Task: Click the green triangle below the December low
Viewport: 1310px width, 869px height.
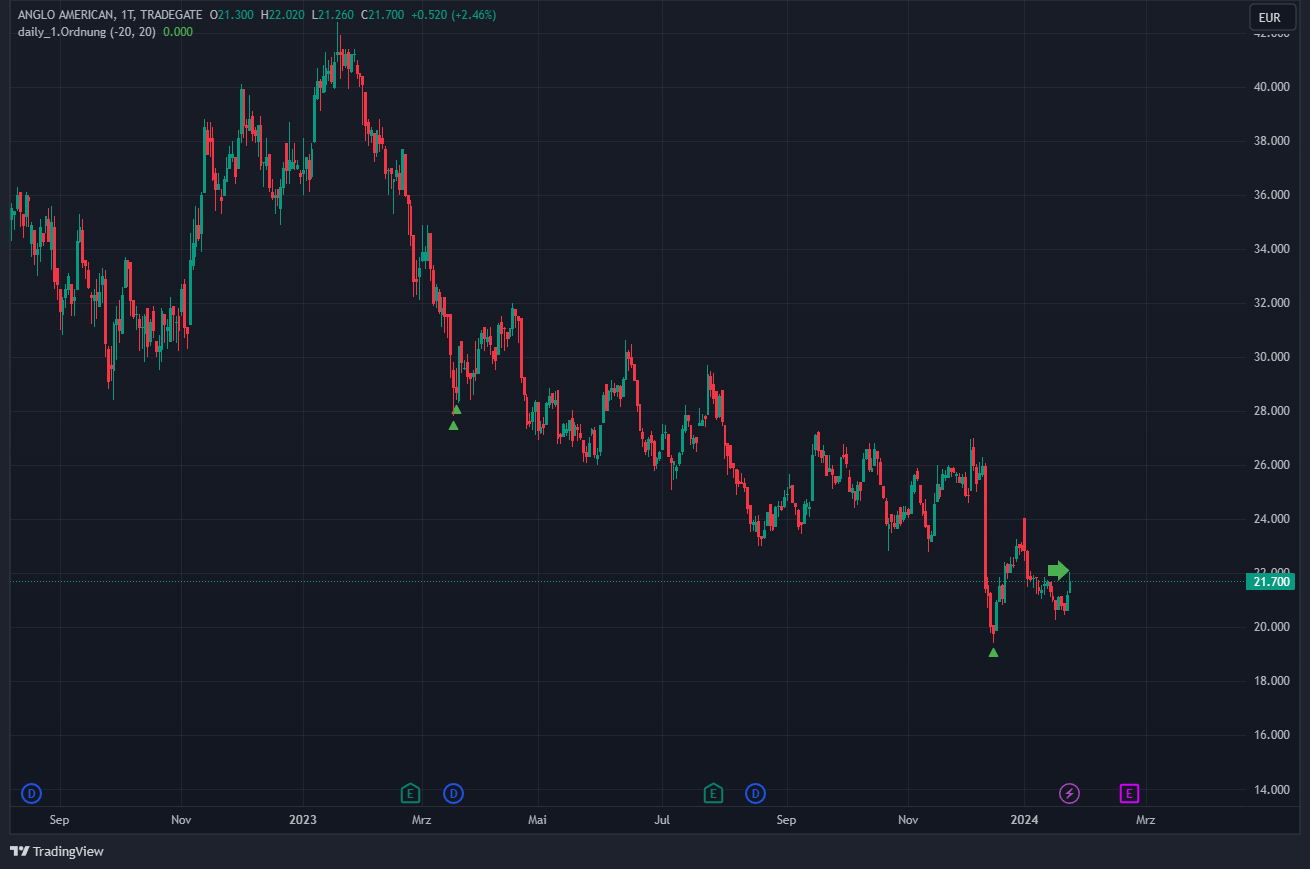Action: pyautogui.click(x=993, y=652)
